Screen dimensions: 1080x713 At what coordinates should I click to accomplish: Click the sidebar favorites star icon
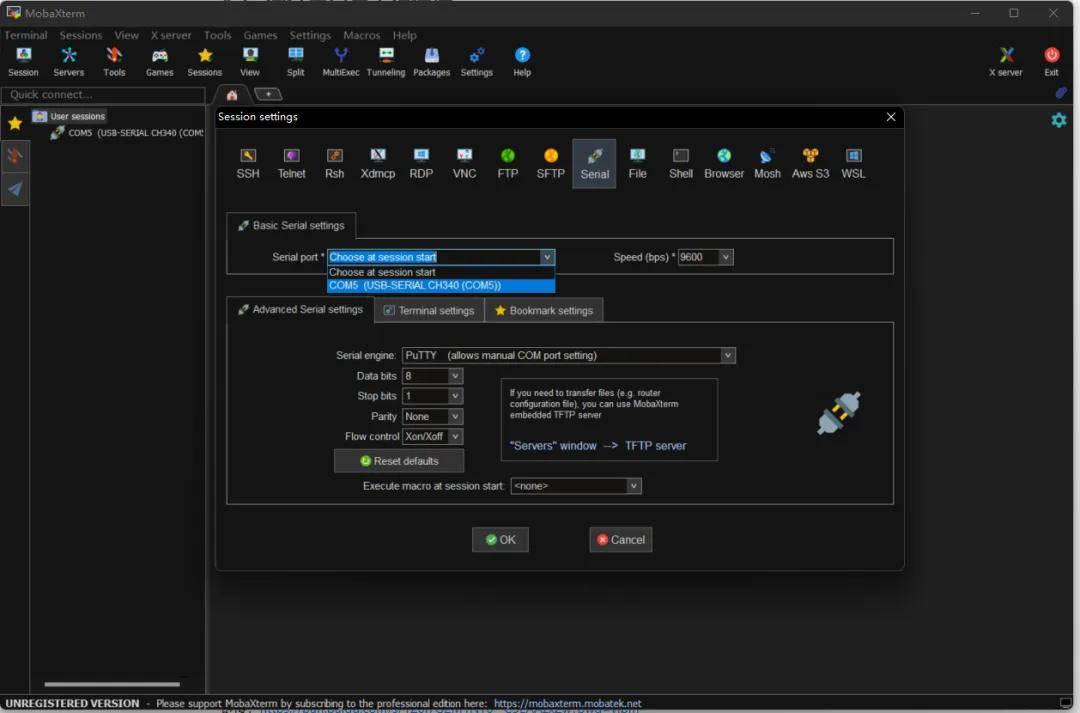pyautogui.click(x=15, y=123)
